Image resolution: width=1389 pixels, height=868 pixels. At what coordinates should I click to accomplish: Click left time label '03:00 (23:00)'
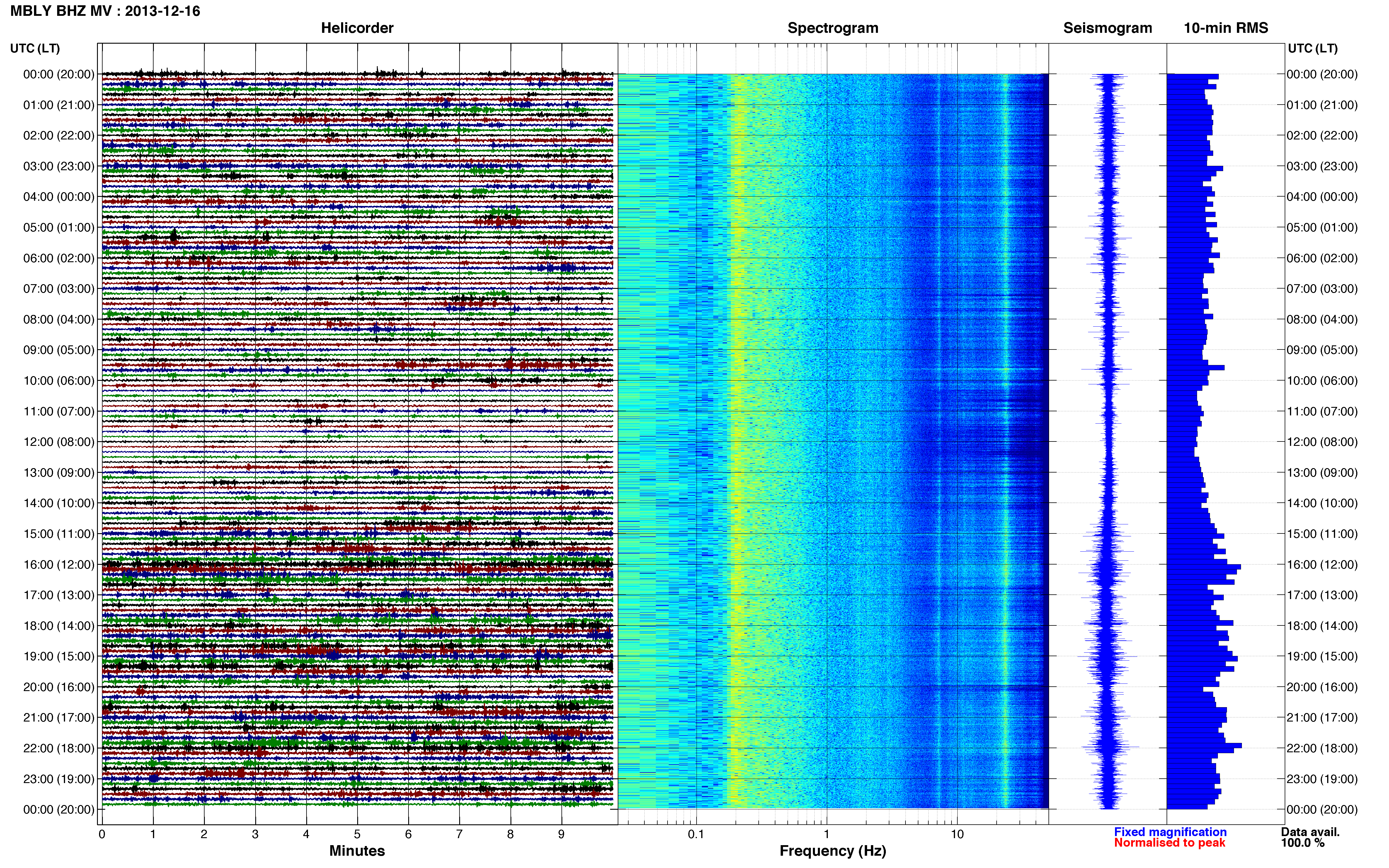(x=59, y=166)
